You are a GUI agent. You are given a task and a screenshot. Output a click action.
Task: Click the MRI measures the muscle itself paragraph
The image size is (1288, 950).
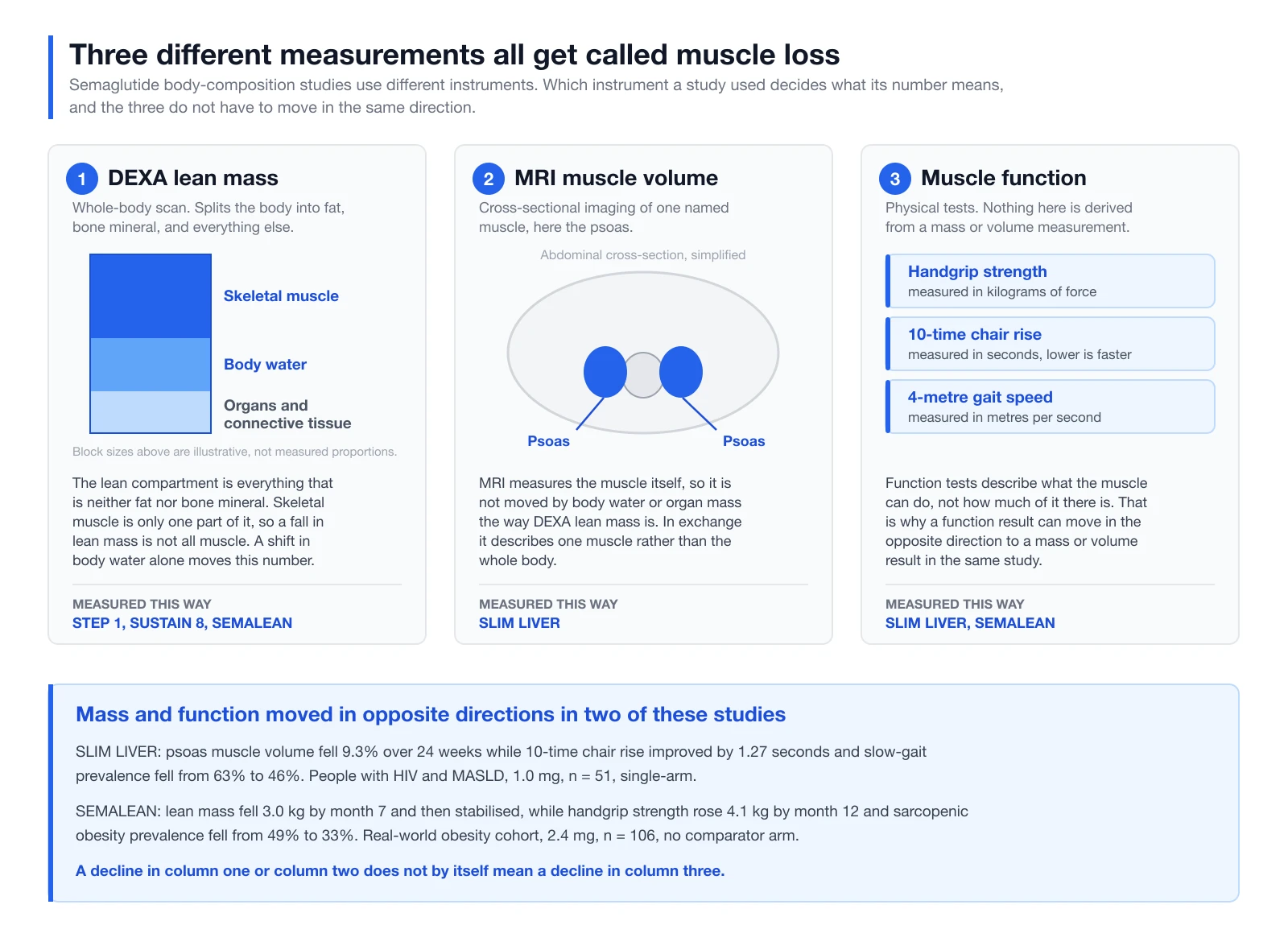(x=610, y=522)
